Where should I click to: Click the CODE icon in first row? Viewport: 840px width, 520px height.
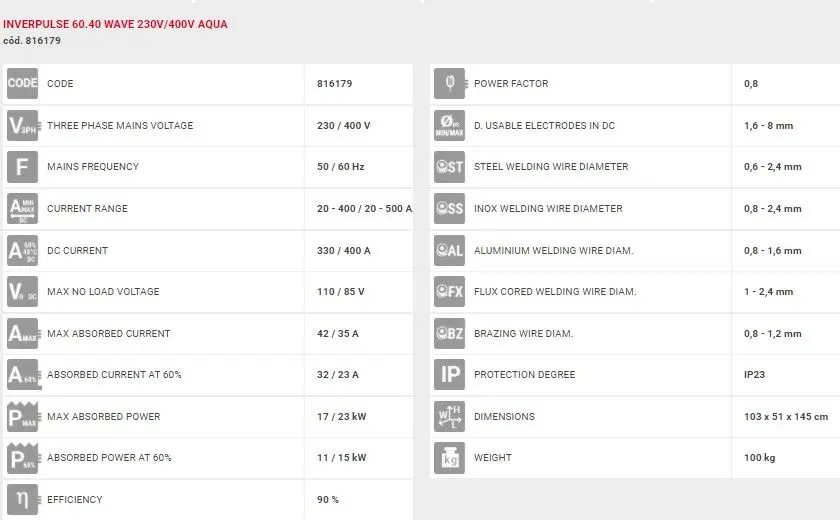point(22,84)
